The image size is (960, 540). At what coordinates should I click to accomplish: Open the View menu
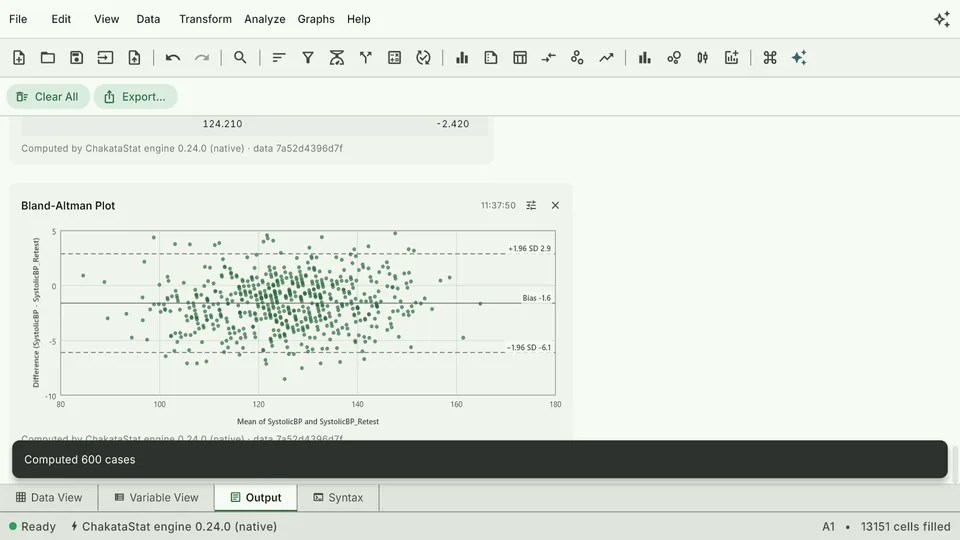pos(107,19)
